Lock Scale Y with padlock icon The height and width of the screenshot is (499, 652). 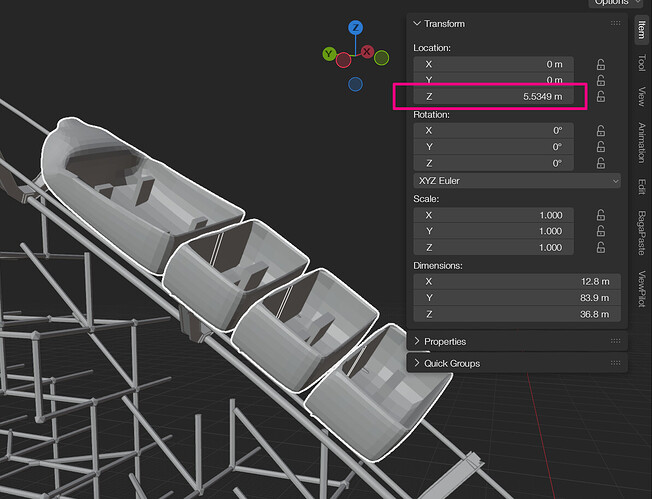tap(601, 231)
